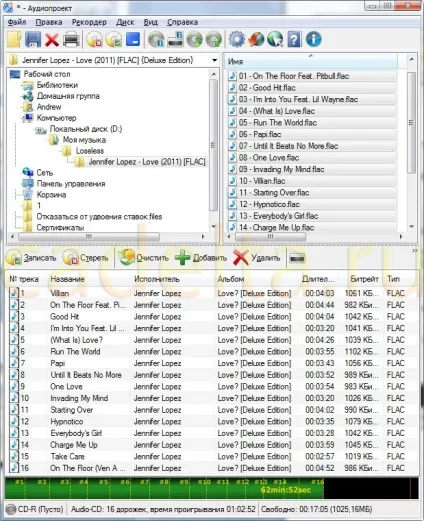Screen dimensions: 424x521
Task: Click the small dark disc device icon after Удалить
Action: (297, 258)
